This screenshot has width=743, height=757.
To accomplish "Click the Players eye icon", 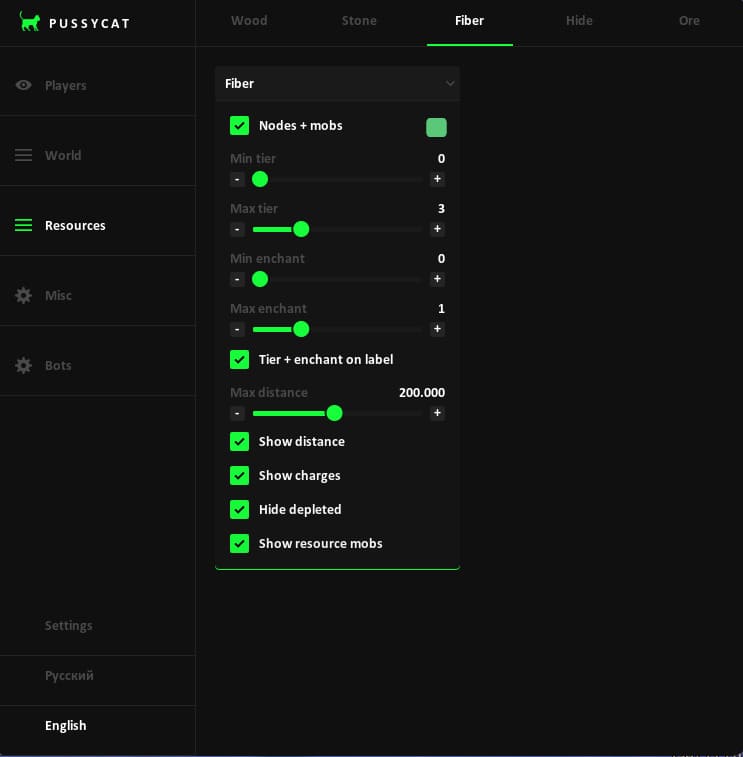I will pos(23,85).
